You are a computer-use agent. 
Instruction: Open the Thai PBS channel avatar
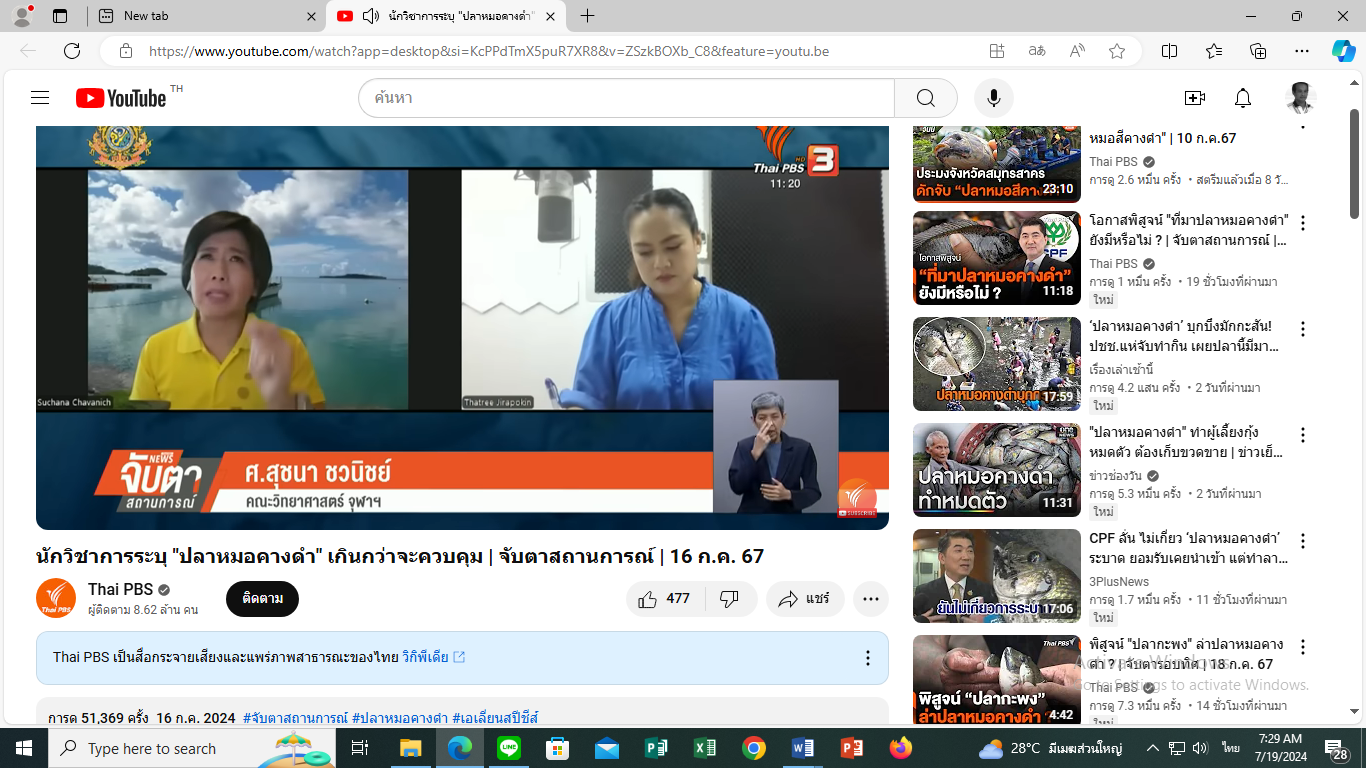click(56, 598)
